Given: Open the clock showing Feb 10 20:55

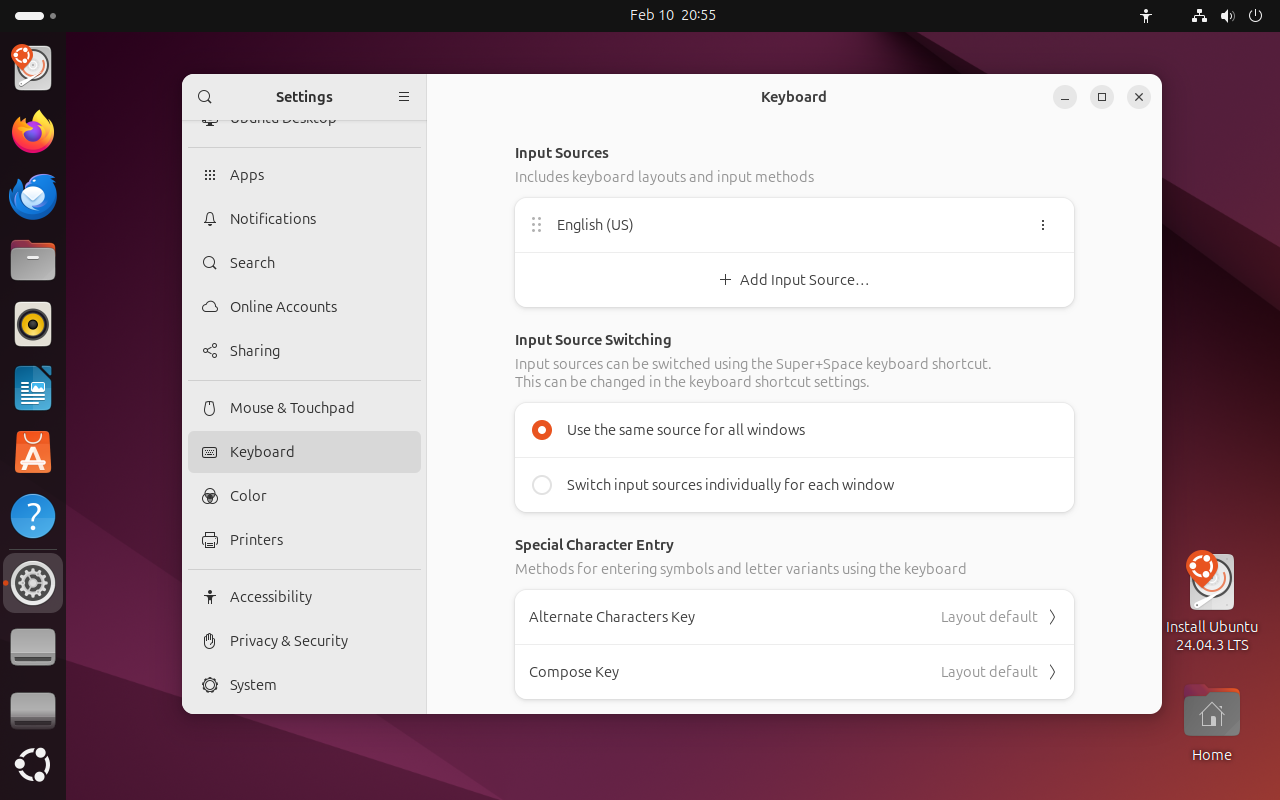Looking at the screenshot, I should [x=672, y=15].
